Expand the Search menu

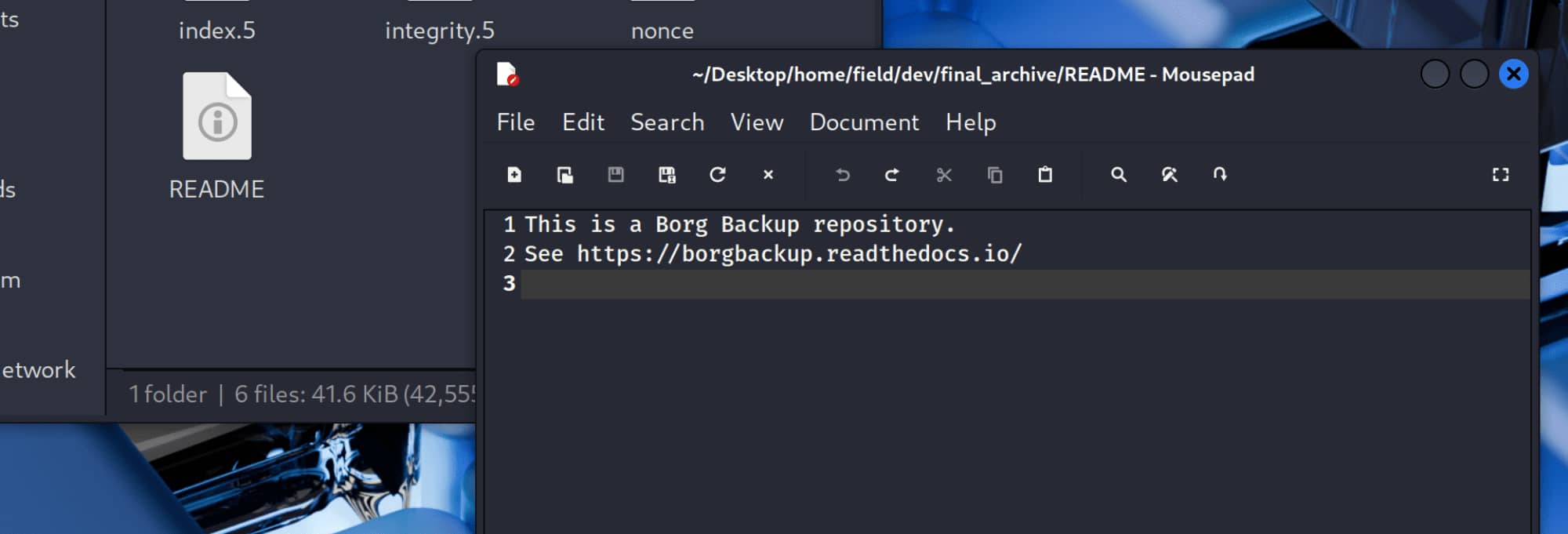[667, 122]
